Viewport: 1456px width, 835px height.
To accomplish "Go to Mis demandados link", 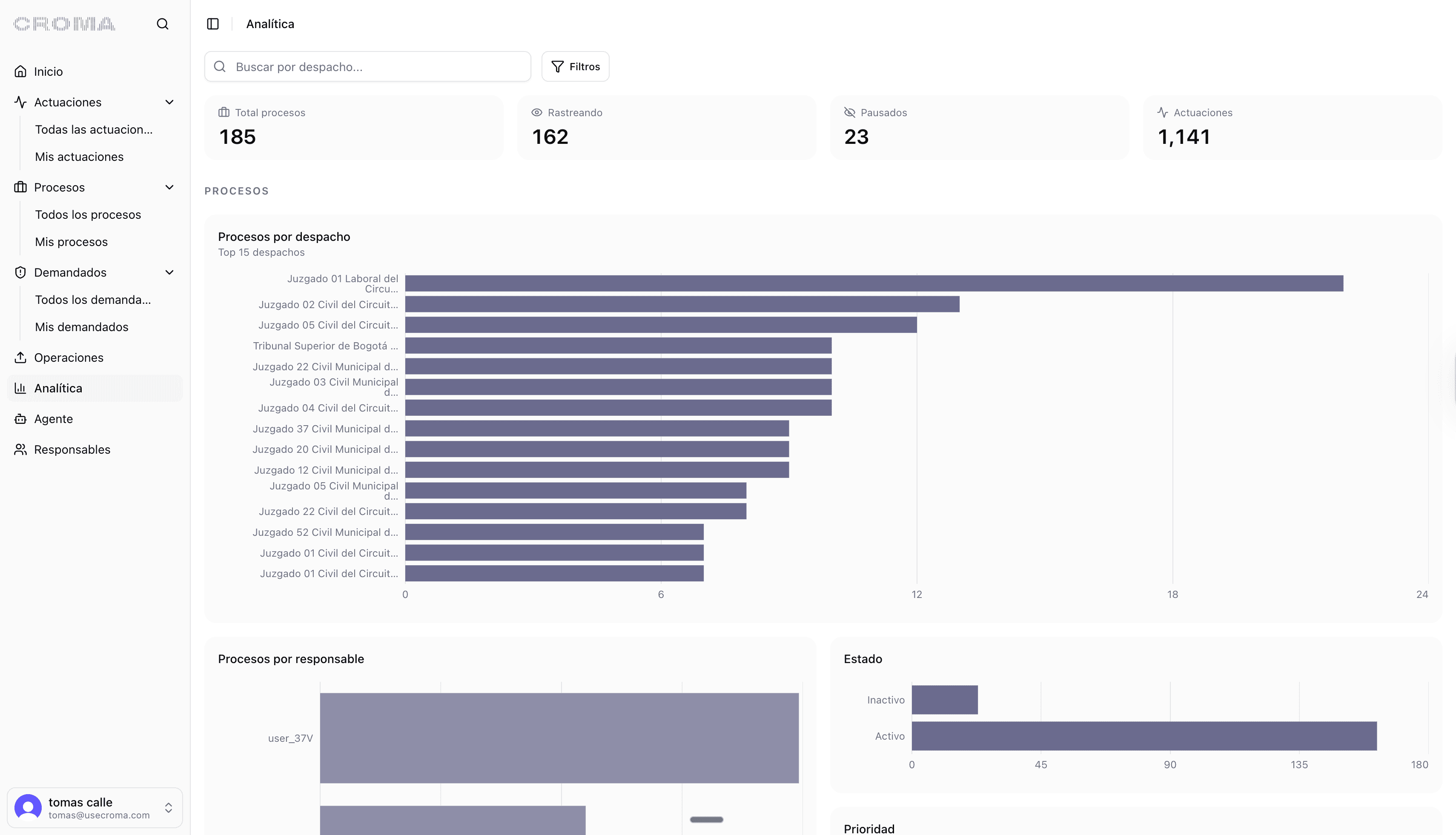I will coord(81,327).
